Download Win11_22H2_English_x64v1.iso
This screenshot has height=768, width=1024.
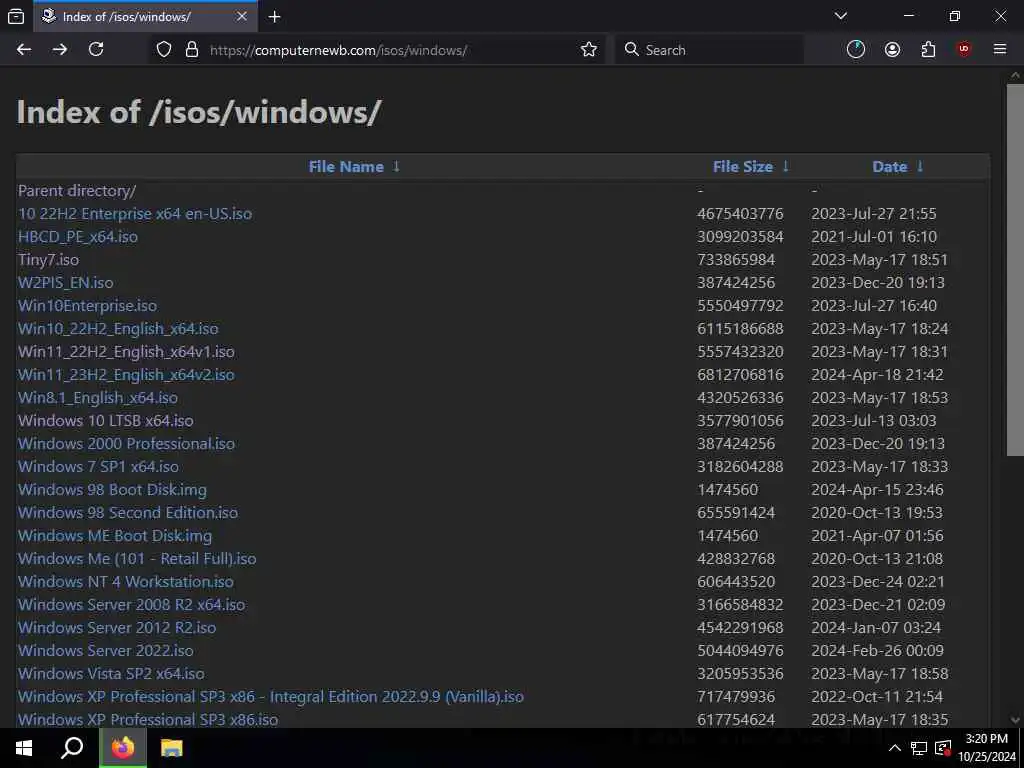[x=126, y=351]
